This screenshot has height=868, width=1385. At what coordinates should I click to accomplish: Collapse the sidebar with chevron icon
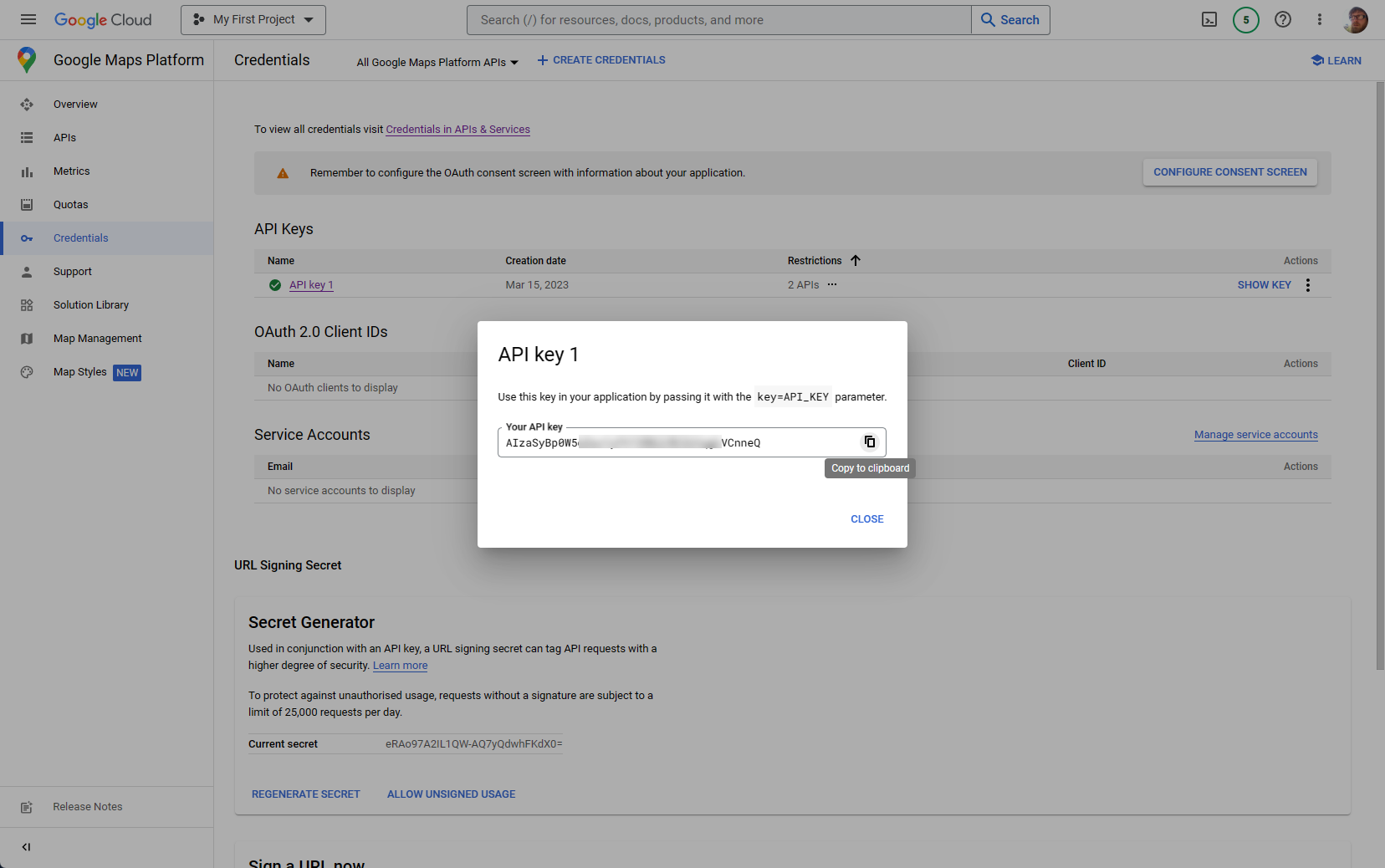pos(26,847)
